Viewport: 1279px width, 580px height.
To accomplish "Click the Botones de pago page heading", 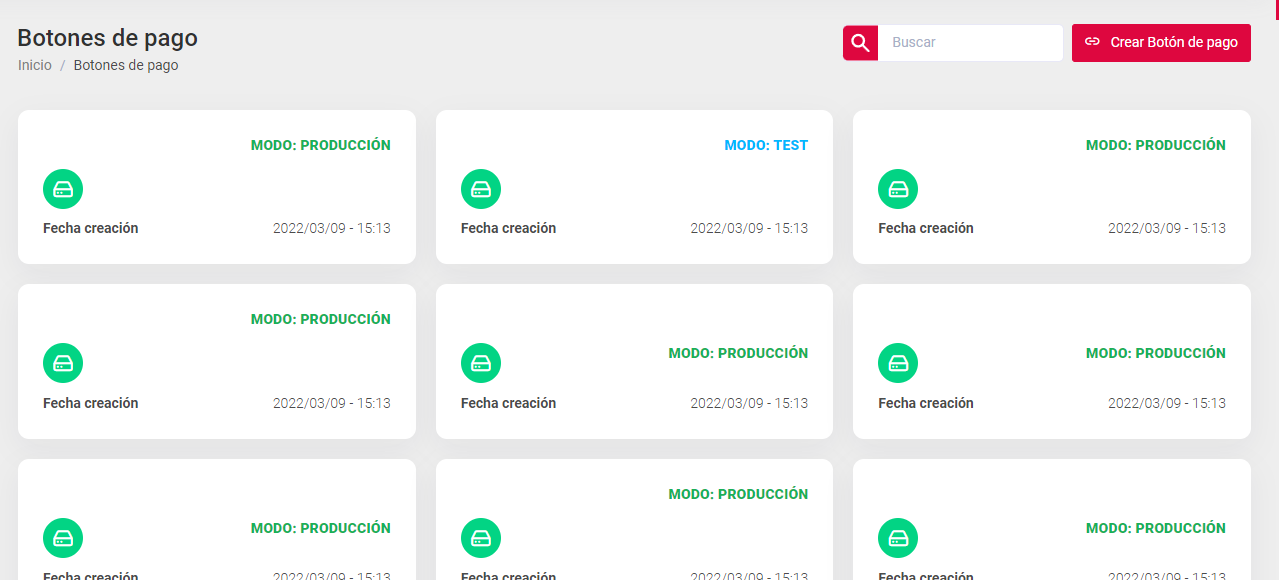I will coord(108,38).
